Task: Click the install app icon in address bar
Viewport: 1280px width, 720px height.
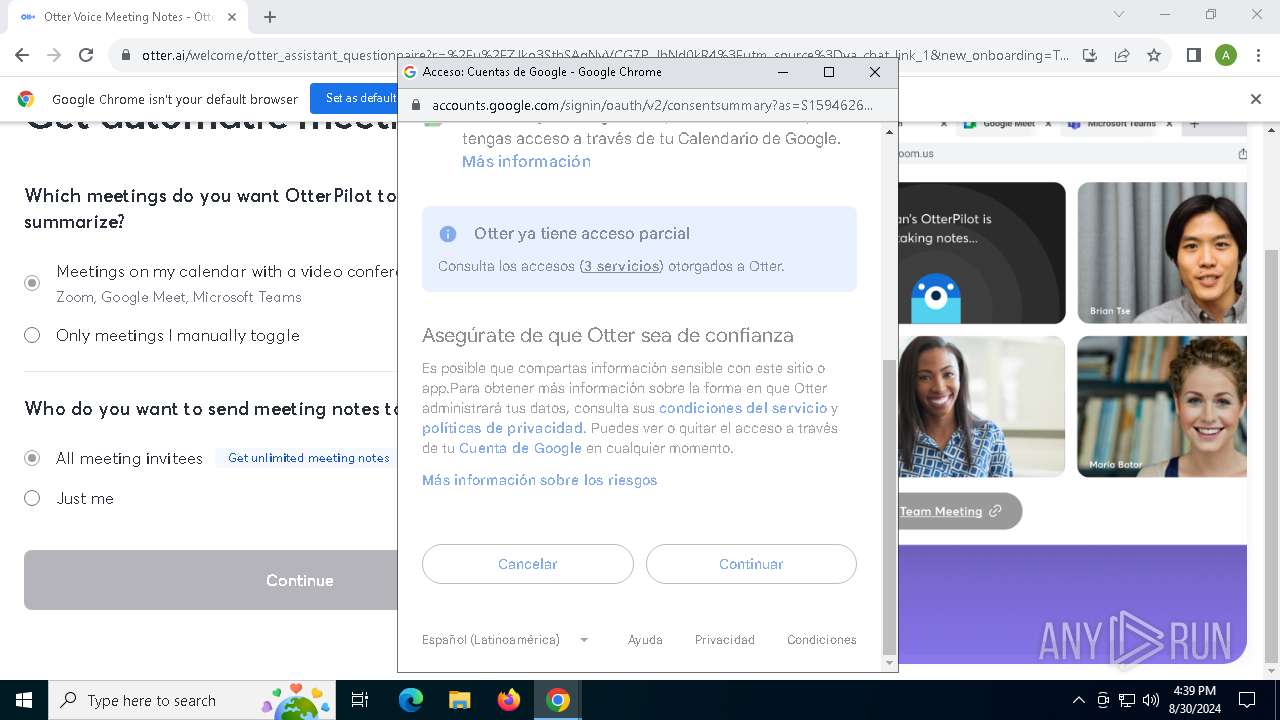Action: [1090, 55]
